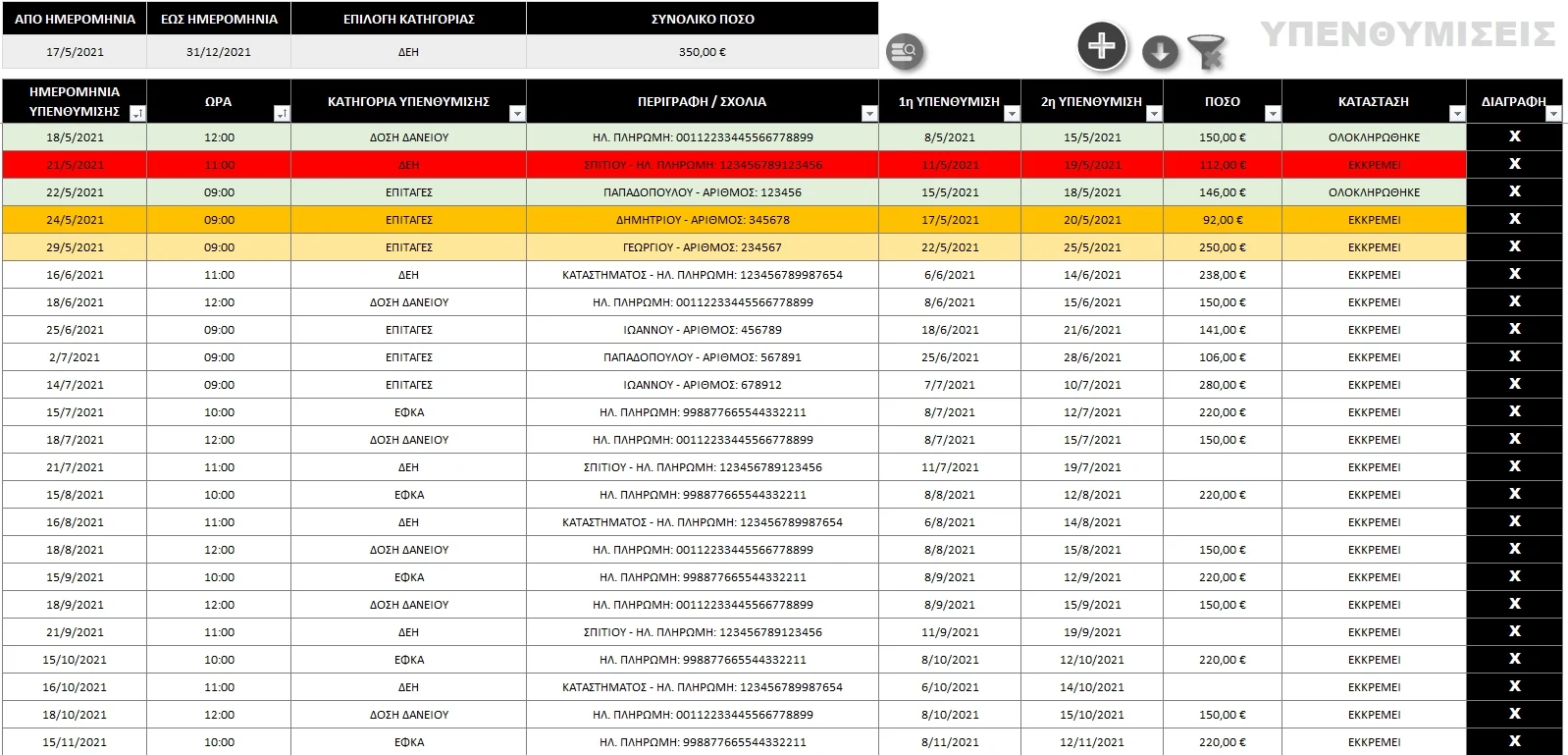The height and width of the screenshot is (755, 1568).
Task: Delete the 25/6/2021 ΙΩΑΝΝΟΥ row
Action: coord(1514,329)
